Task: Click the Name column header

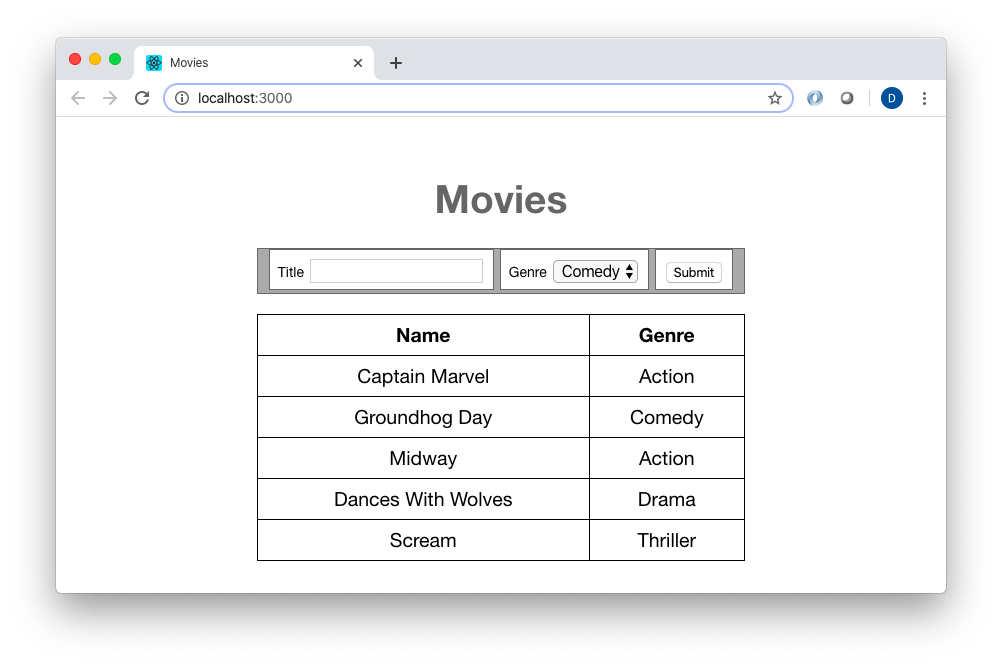Action: tap(423, 335)
